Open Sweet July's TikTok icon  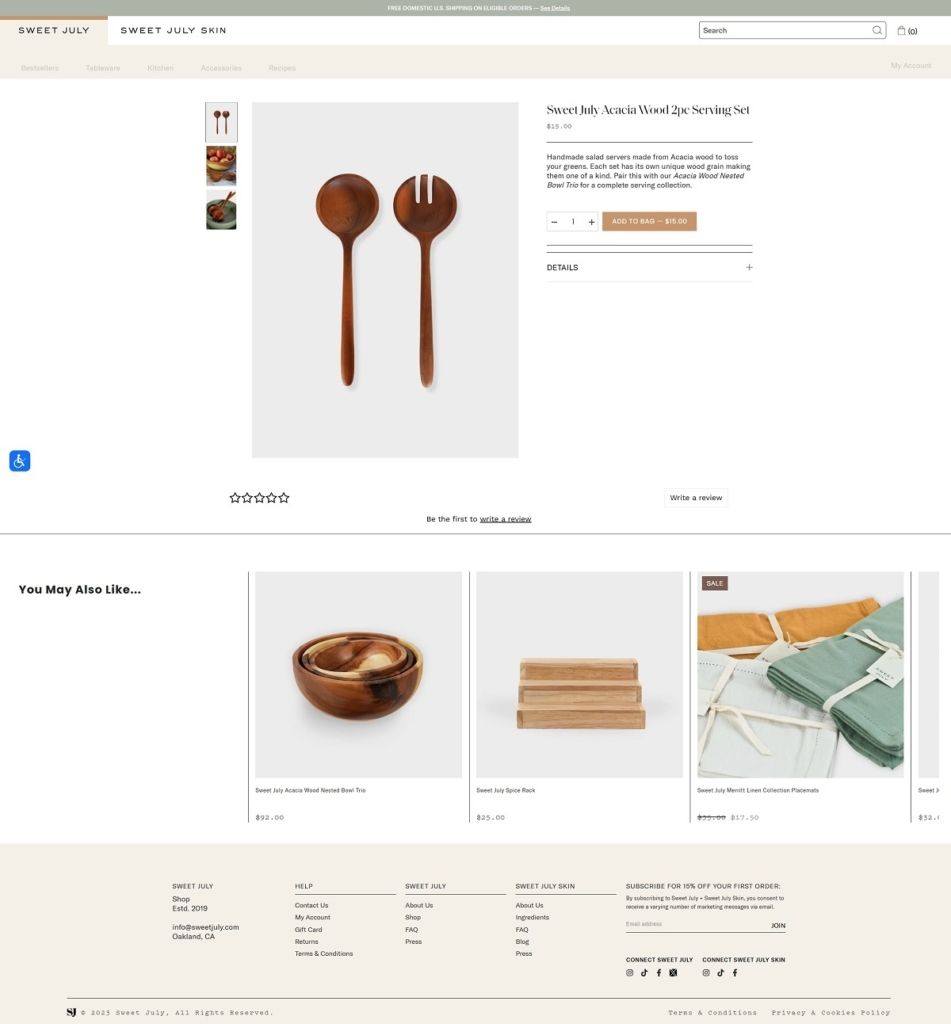tap(644, 972)
